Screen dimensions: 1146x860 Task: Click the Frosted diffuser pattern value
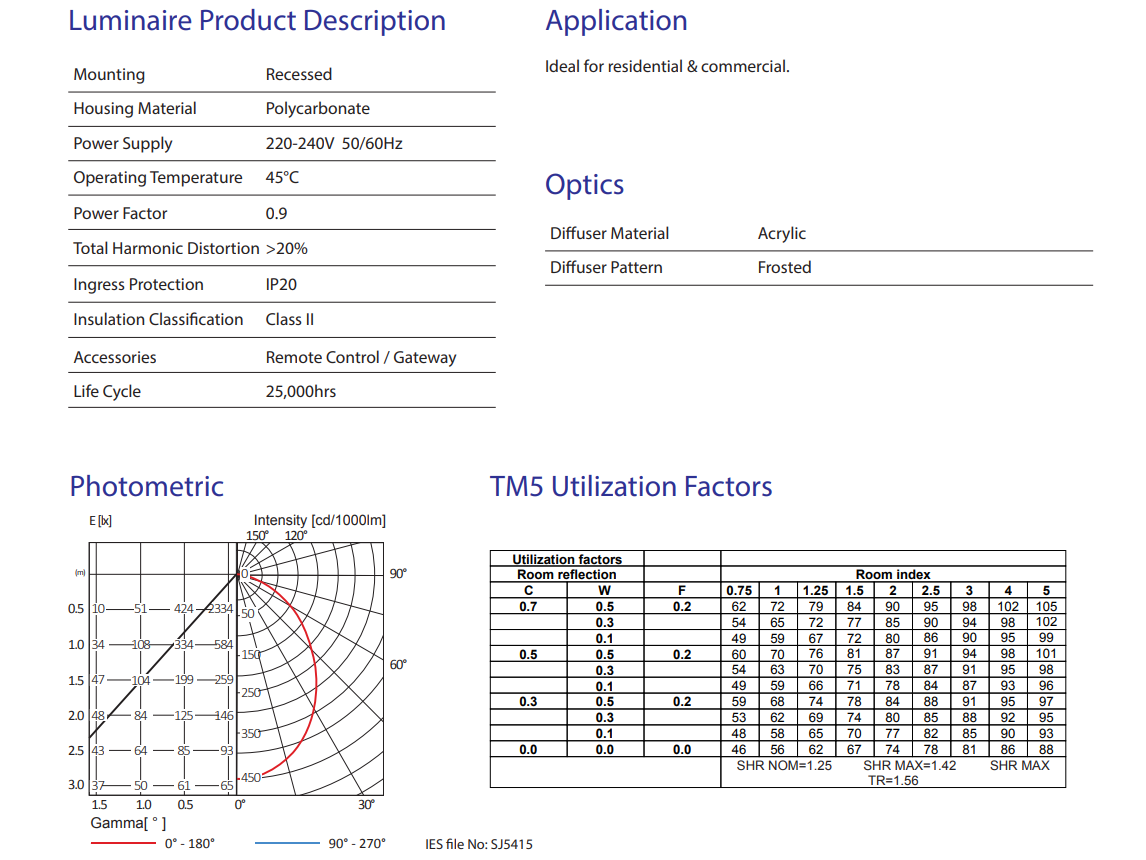click(x=784, y=268)
